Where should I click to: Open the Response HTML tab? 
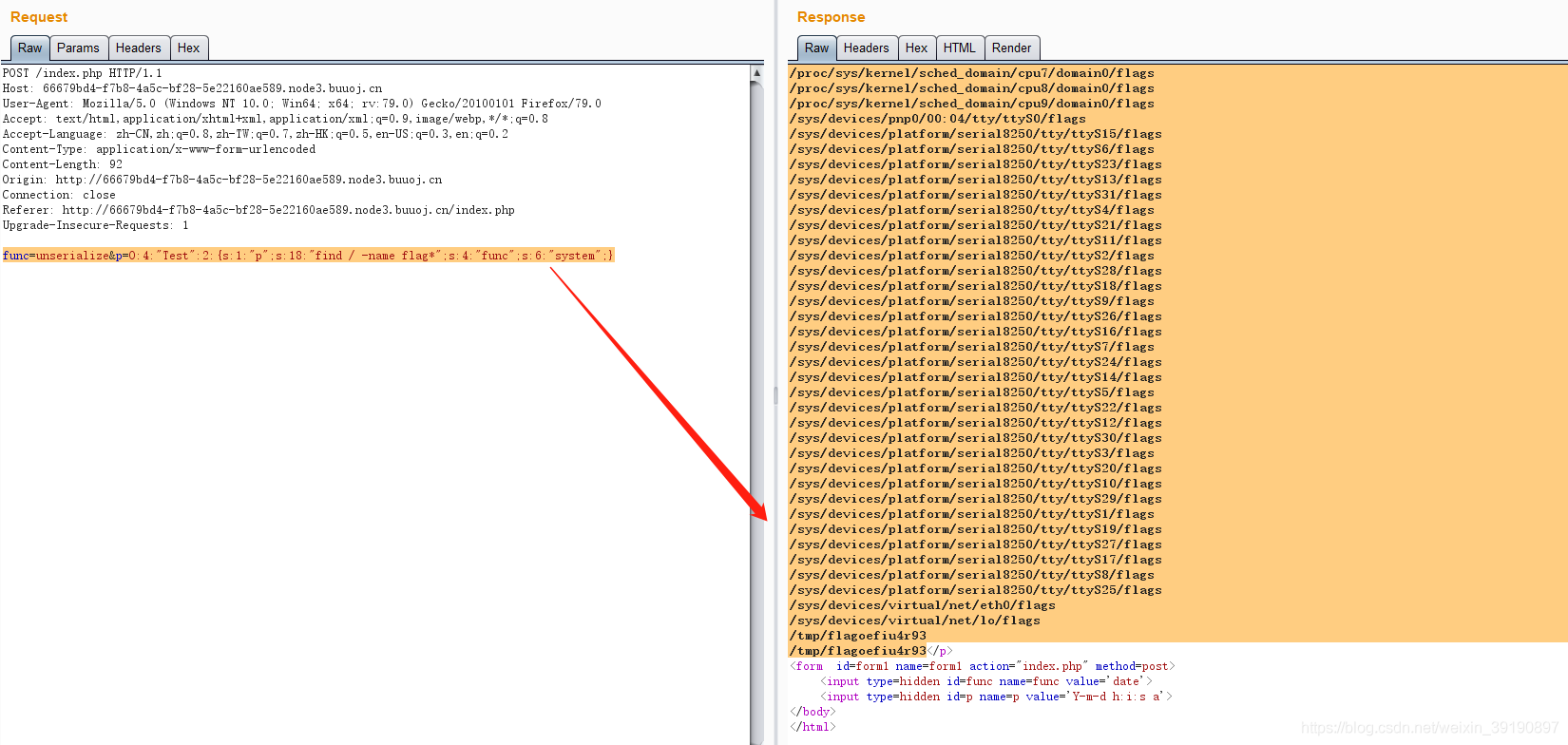[960, 48]
